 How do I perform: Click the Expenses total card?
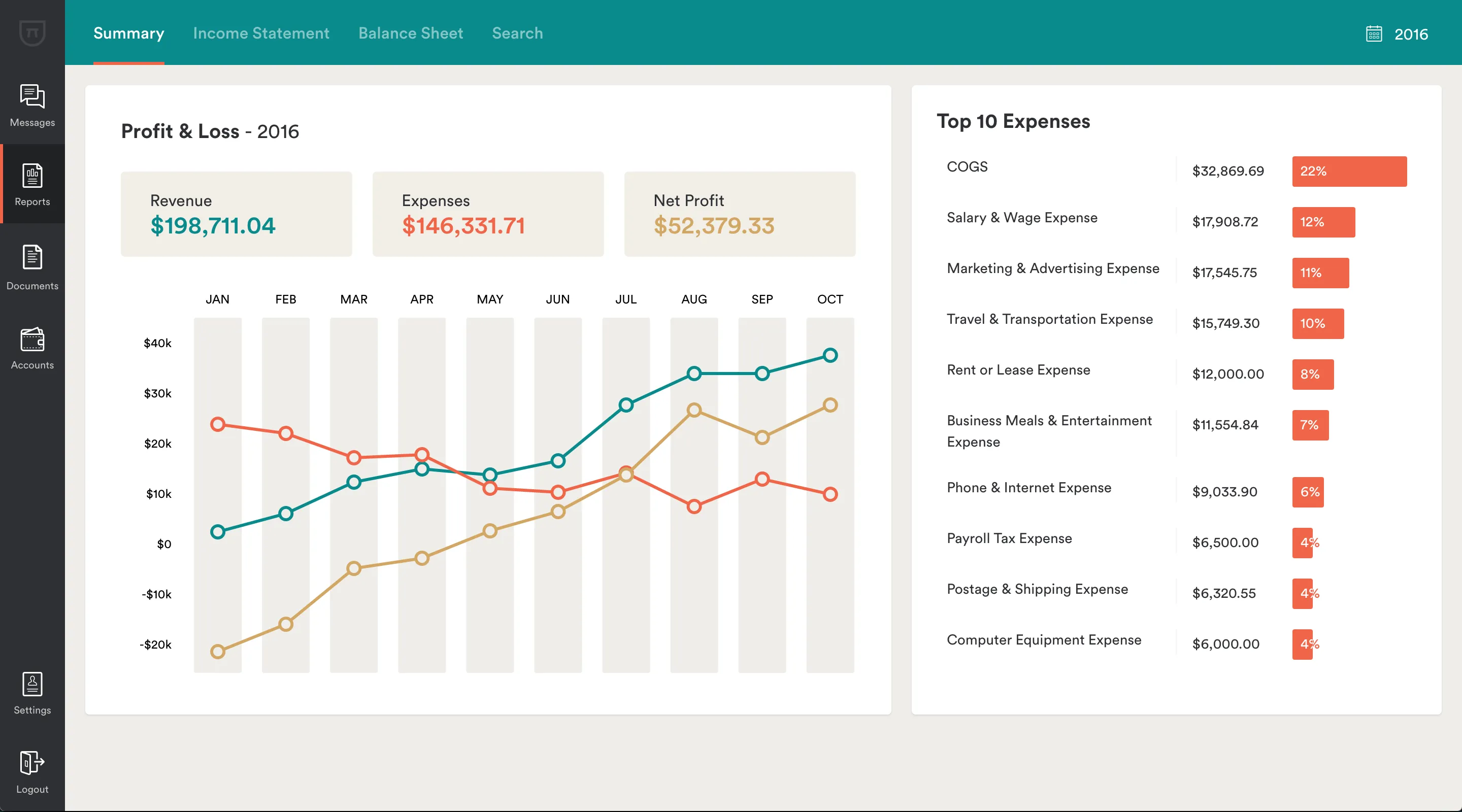tap(487, 214)
